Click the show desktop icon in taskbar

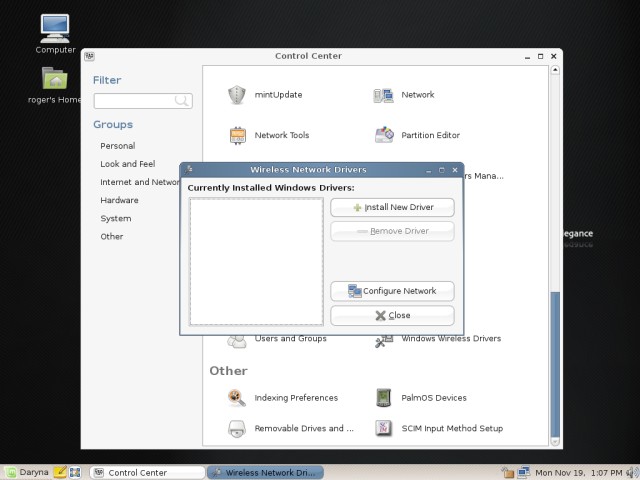click(x=75, y=473)
